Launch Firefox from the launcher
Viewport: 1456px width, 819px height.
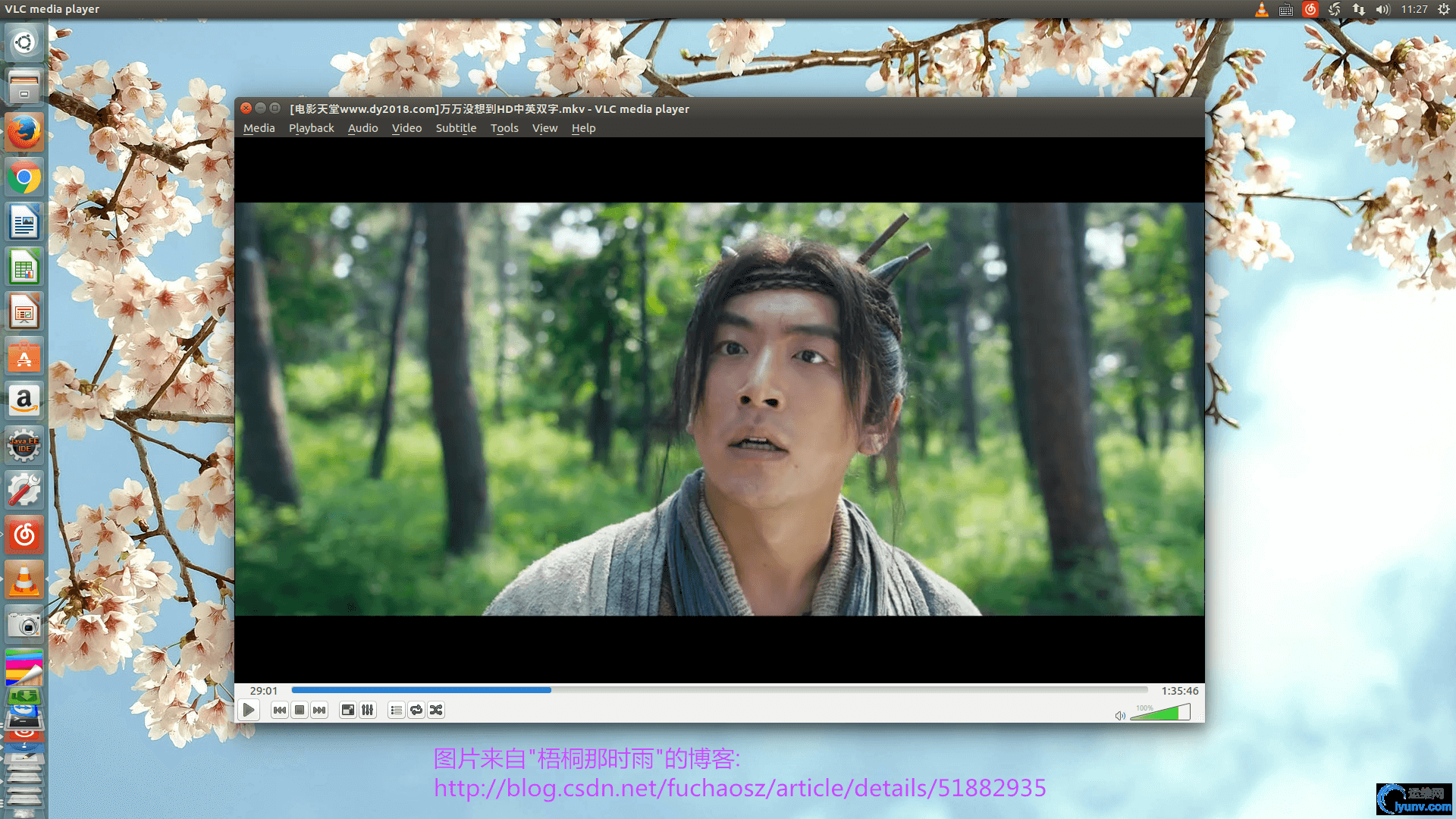pos(24,132)
